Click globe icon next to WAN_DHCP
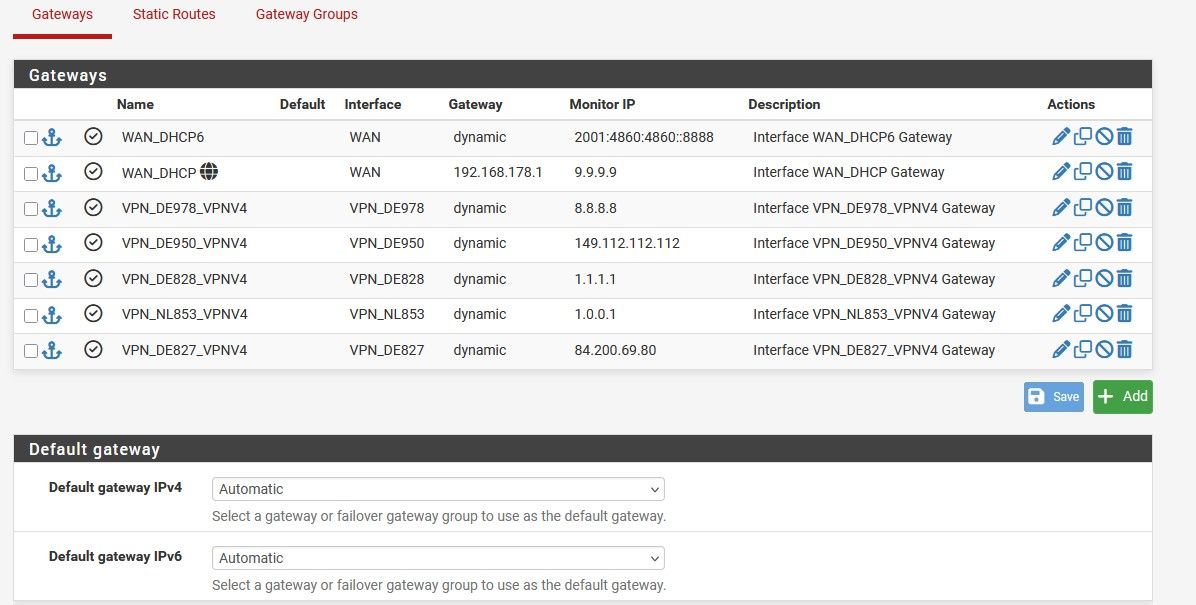The height and width of the screenshot is (605, 1196). 208,172
